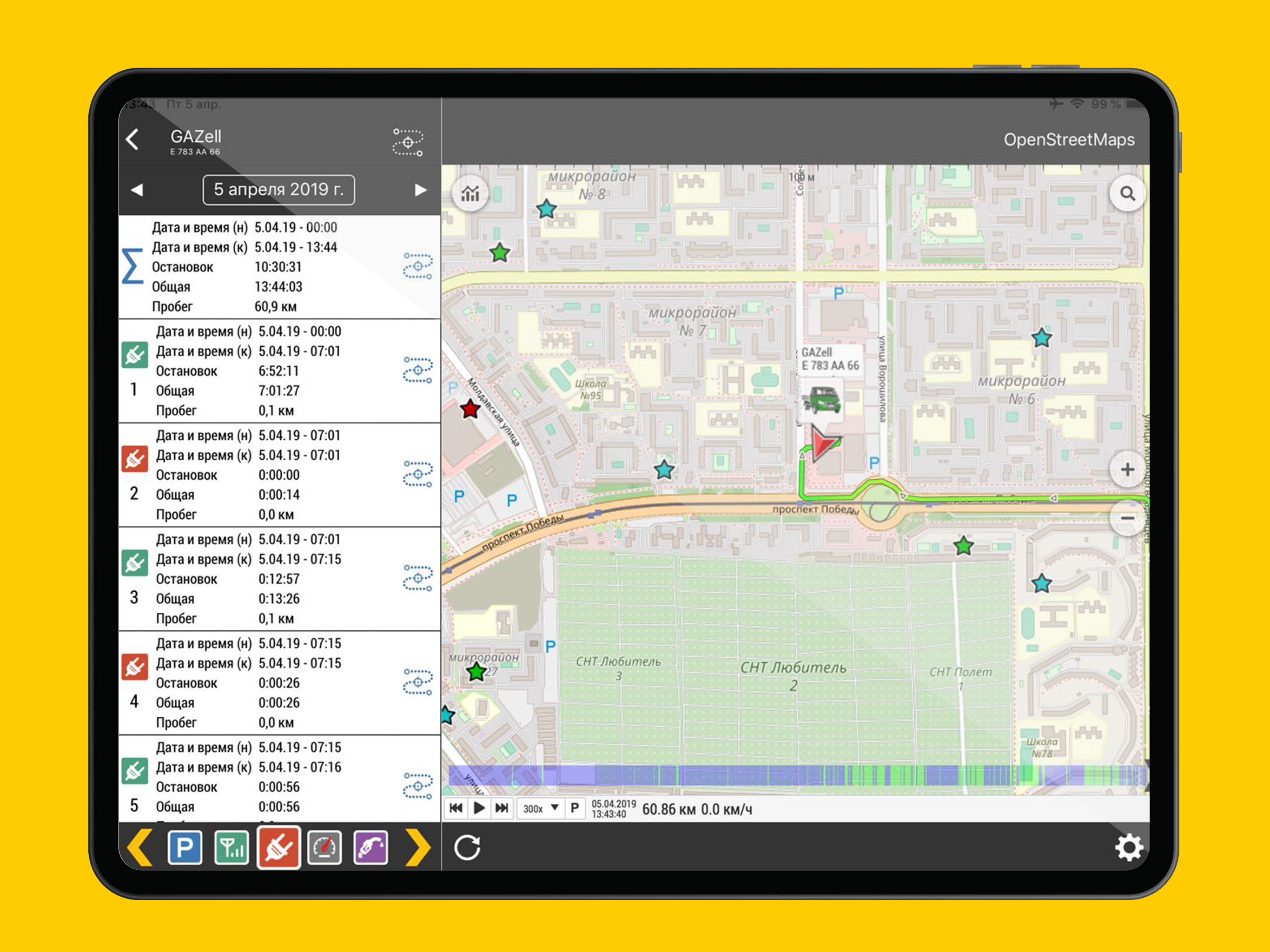This screenshot has height=952, width=1270.
Task: Play the track playback
Action: [479, 808]
